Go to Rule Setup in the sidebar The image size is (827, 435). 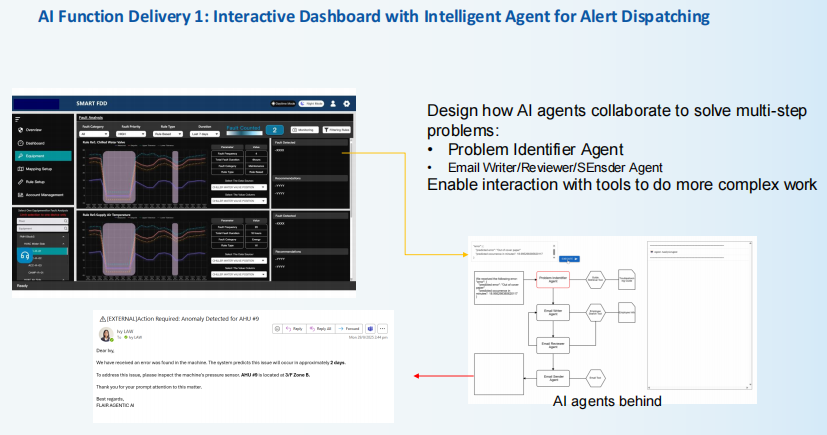pos(35,181)
